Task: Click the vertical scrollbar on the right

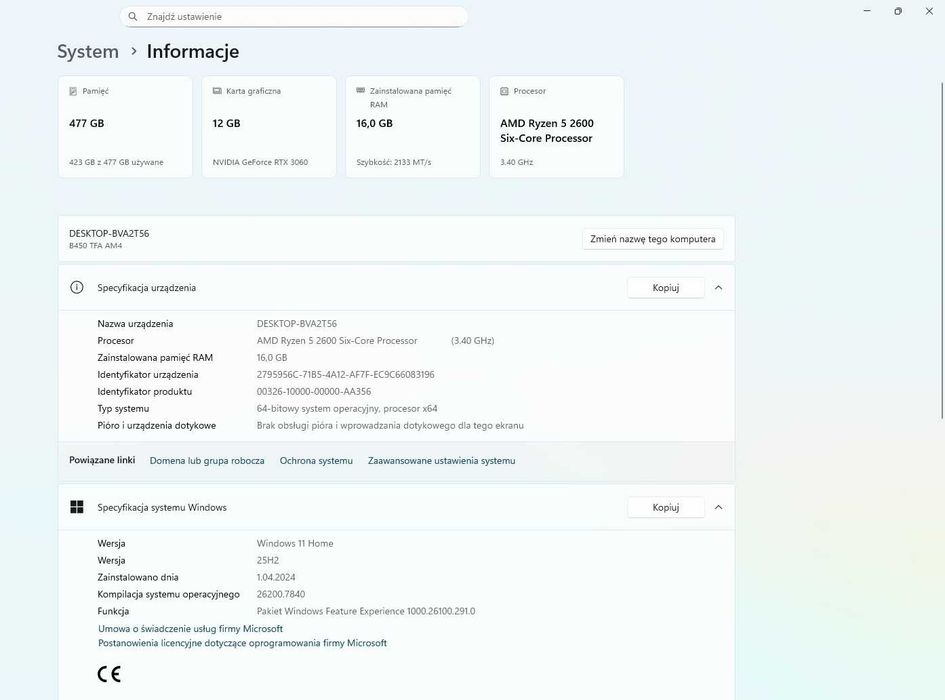Action: point(942,250)
